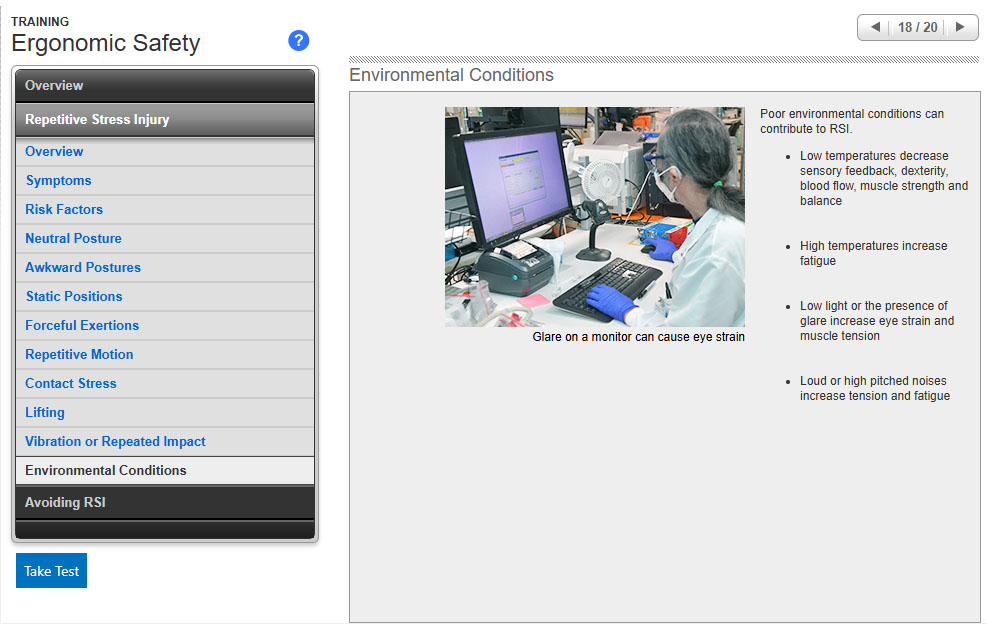Select the Lifting topic
This screenshot has width=987, height=630.
point(45,413)
